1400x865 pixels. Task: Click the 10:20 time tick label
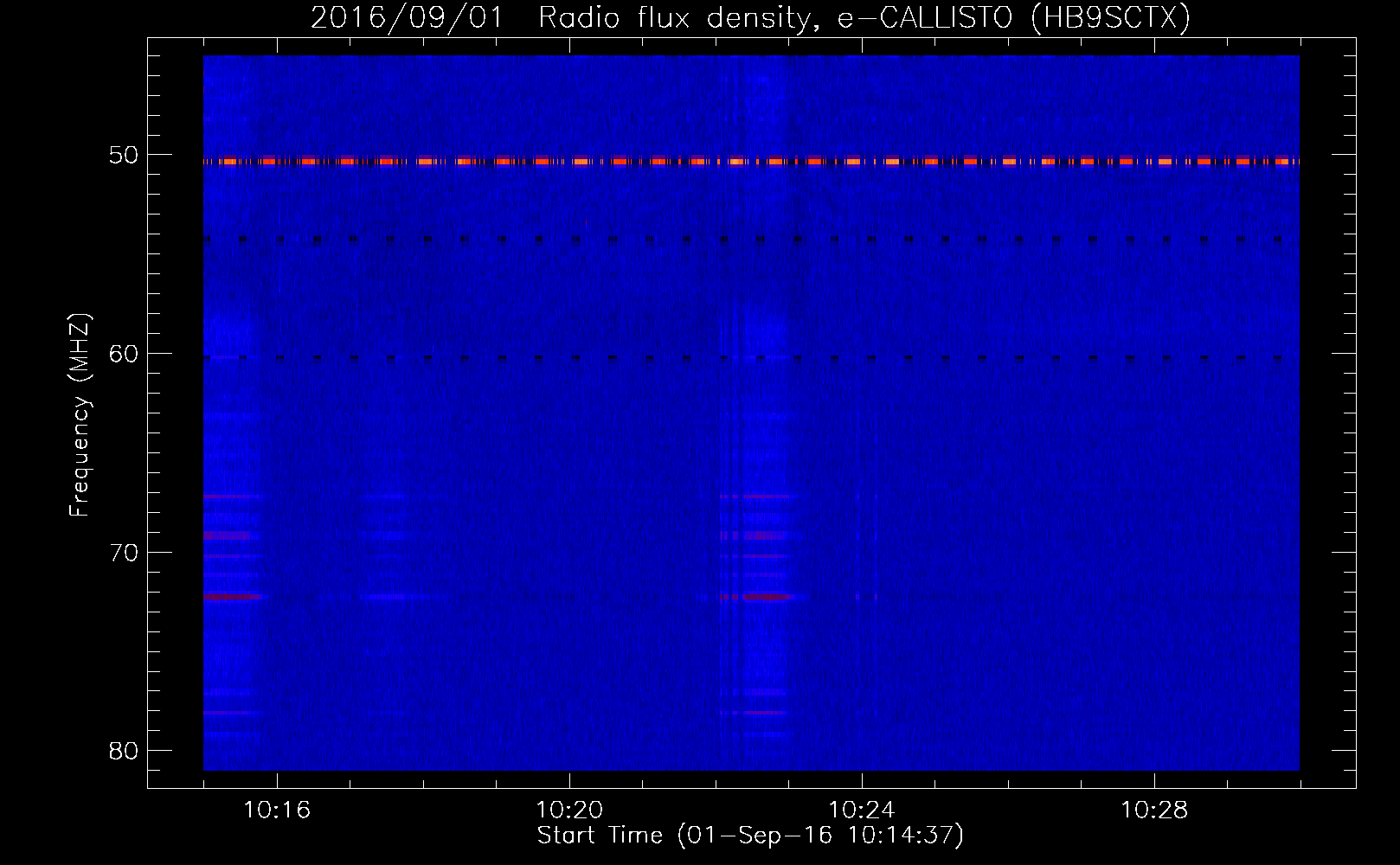(x=569, y=811)
